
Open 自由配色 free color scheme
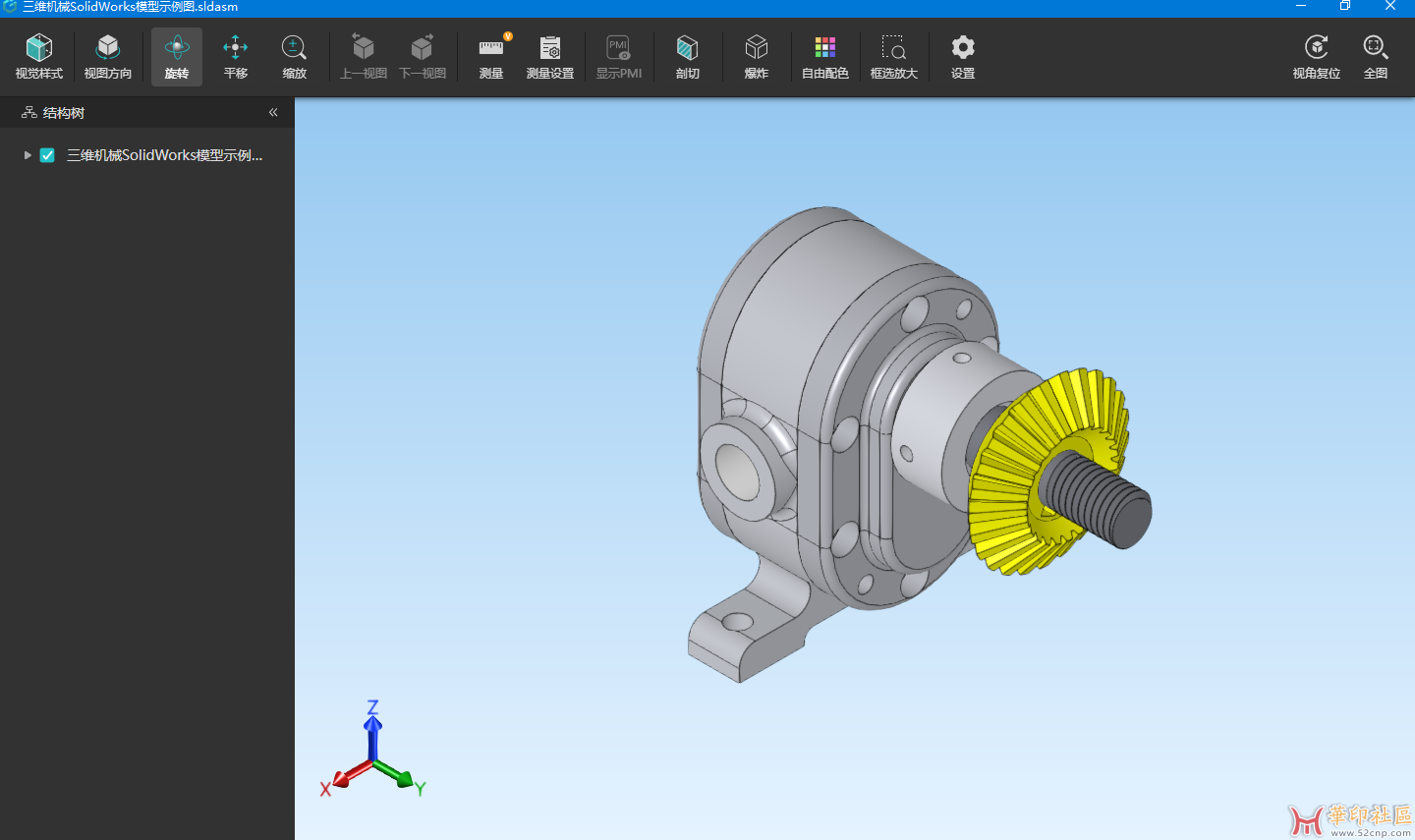pyautogui.click(x=825, y=57)
